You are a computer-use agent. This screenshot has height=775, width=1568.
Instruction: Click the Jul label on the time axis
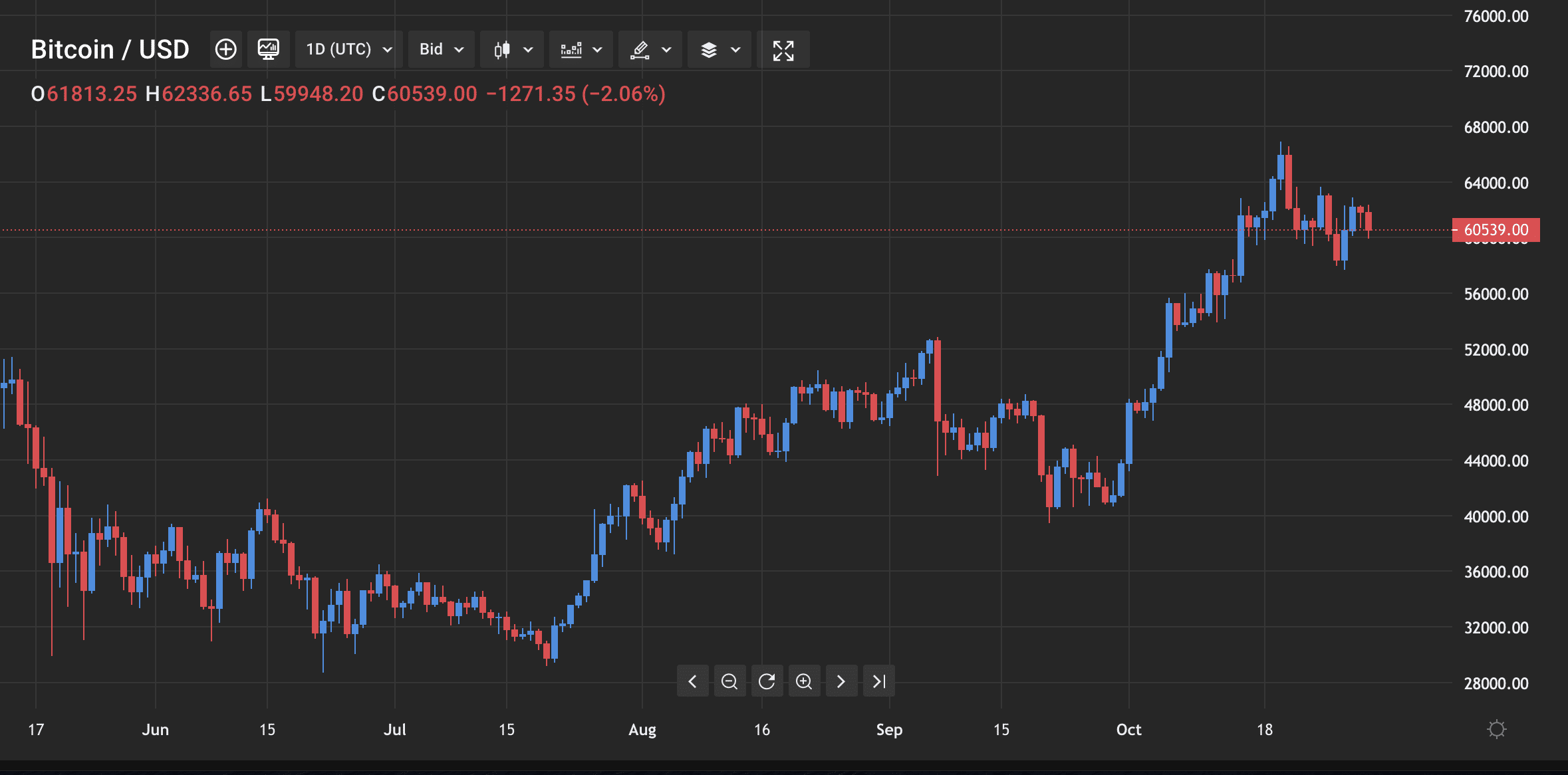[395, 729]
